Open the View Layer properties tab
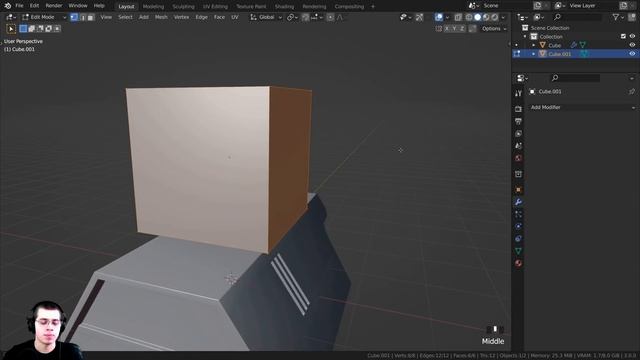 point(518,133)
